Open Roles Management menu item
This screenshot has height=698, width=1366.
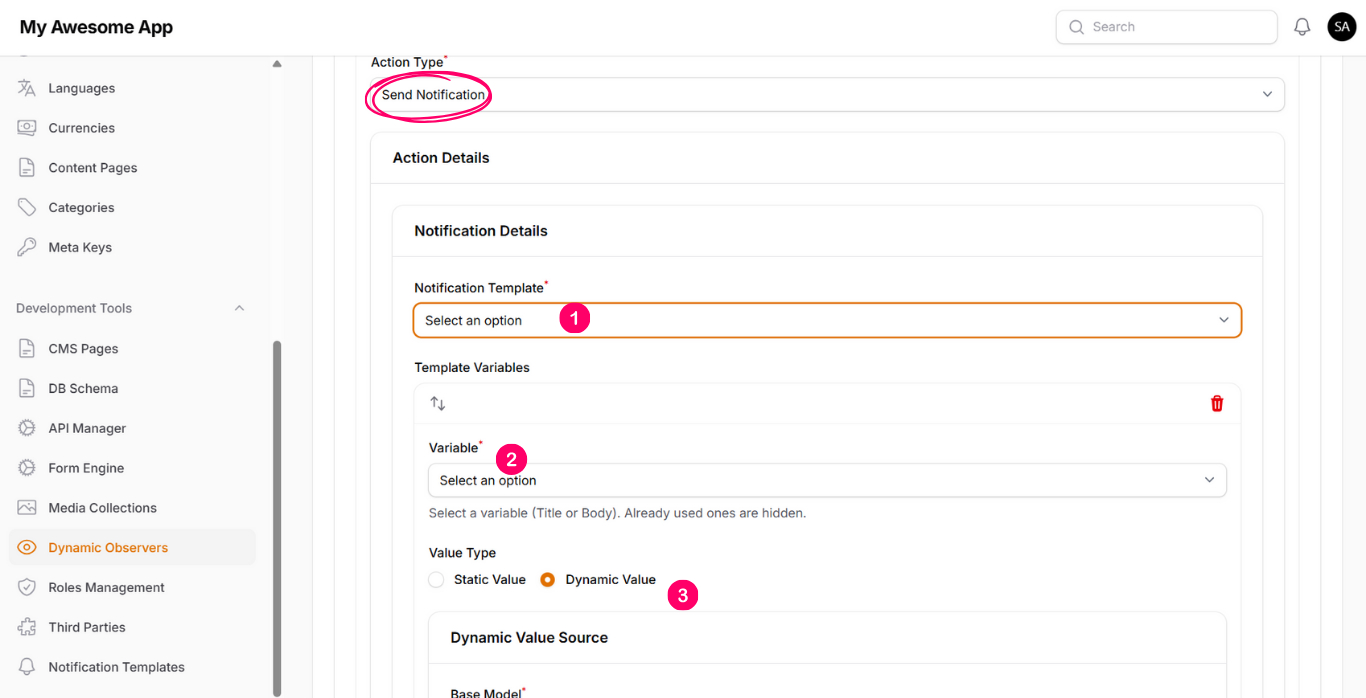click(106, 587)
